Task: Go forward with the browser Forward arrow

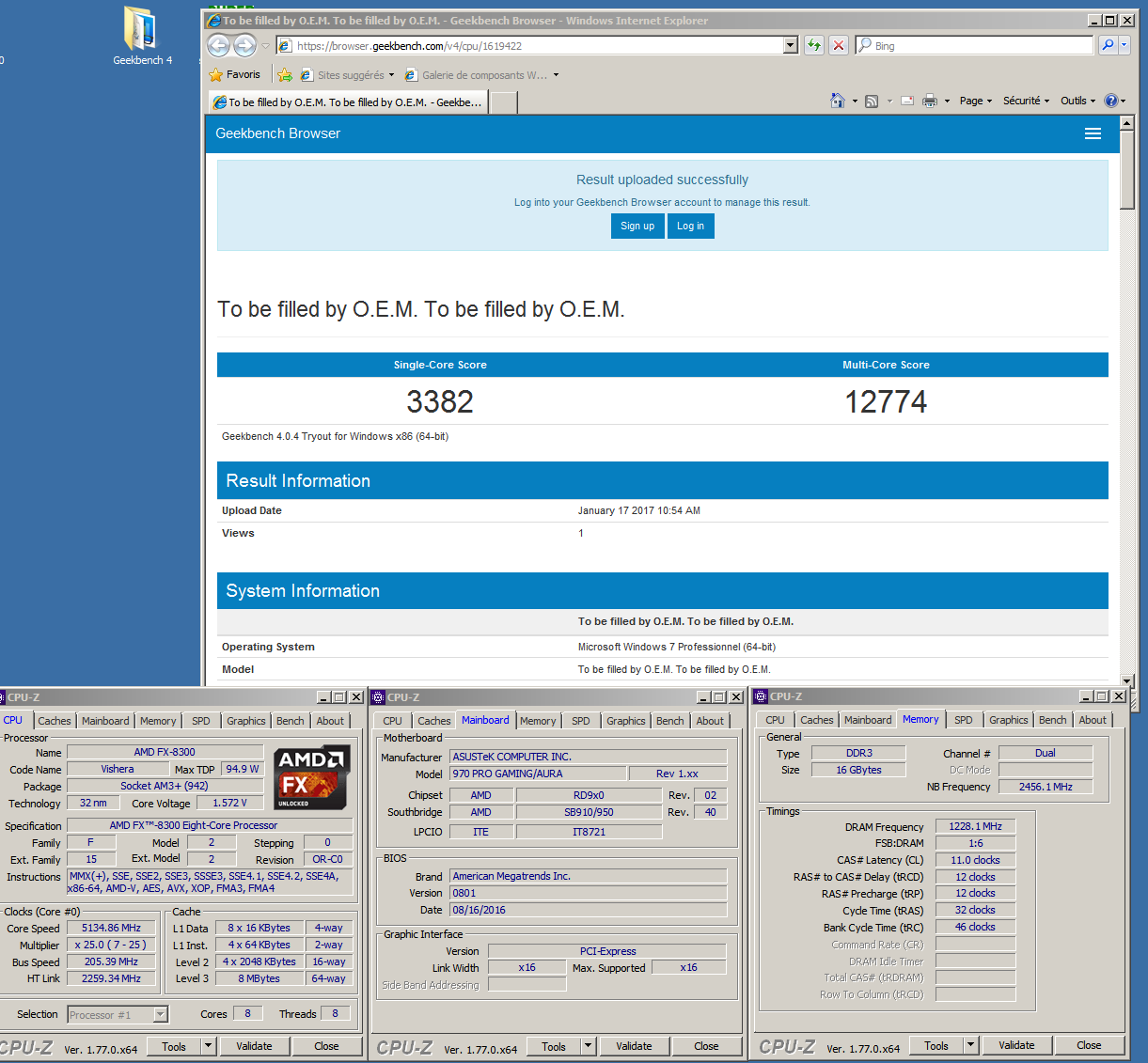Action: tap(244, 45)
